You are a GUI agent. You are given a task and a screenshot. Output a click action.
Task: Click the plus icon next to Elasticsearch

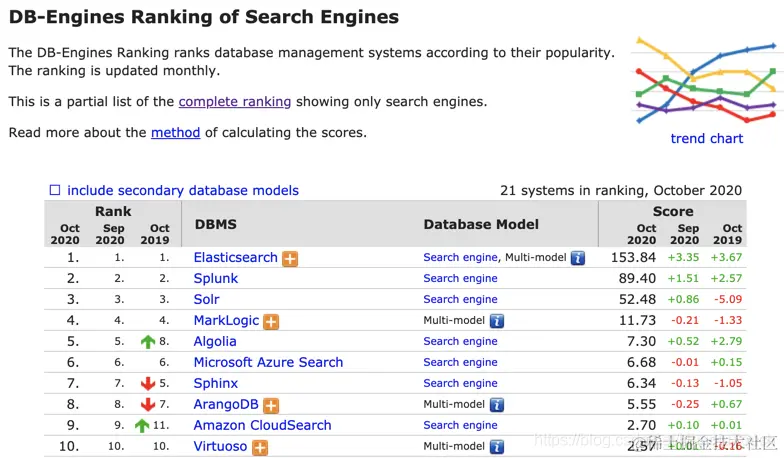pos(290,258)
